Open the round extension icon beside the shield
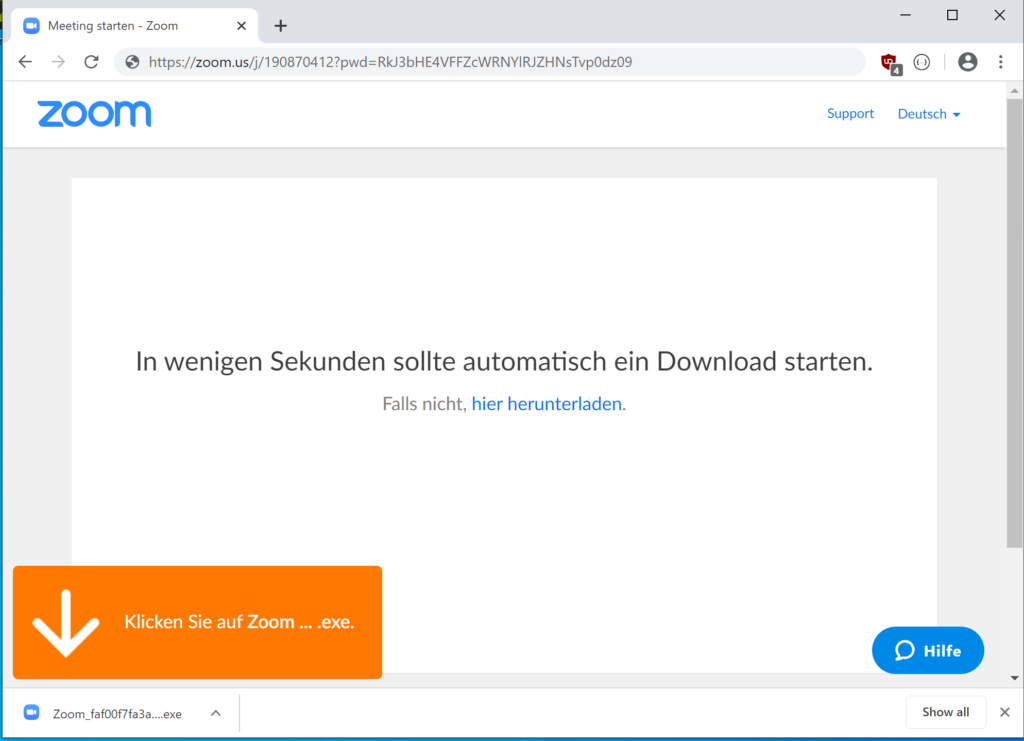Viewport: 1024px width, 741px height. [x=921, y=62]
